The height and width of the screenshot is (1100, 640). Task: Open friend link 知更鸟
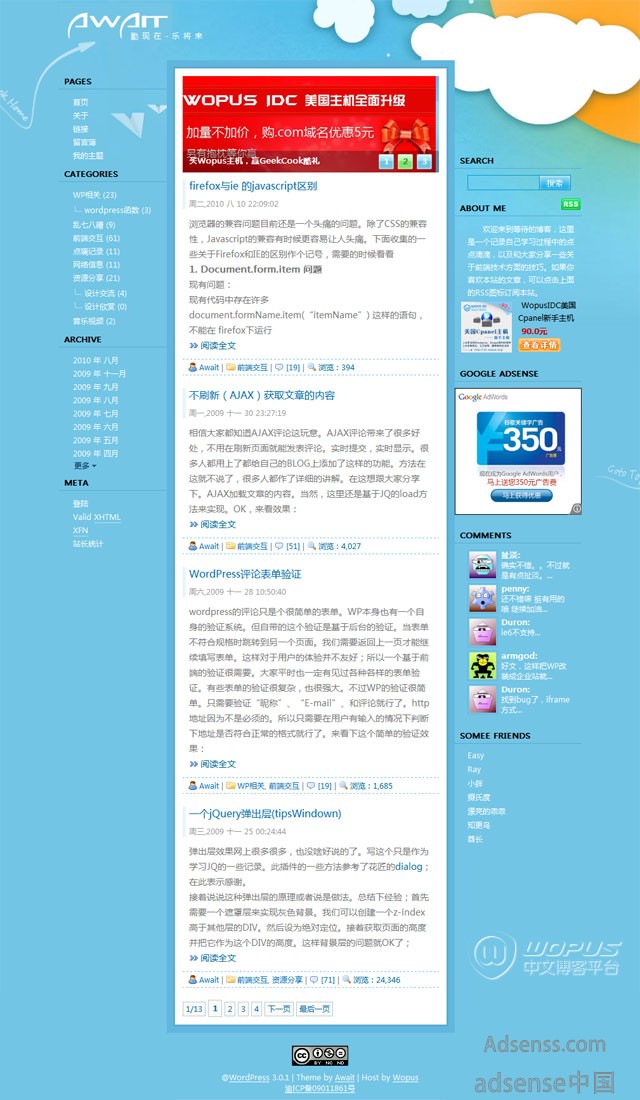pos(479,825)
